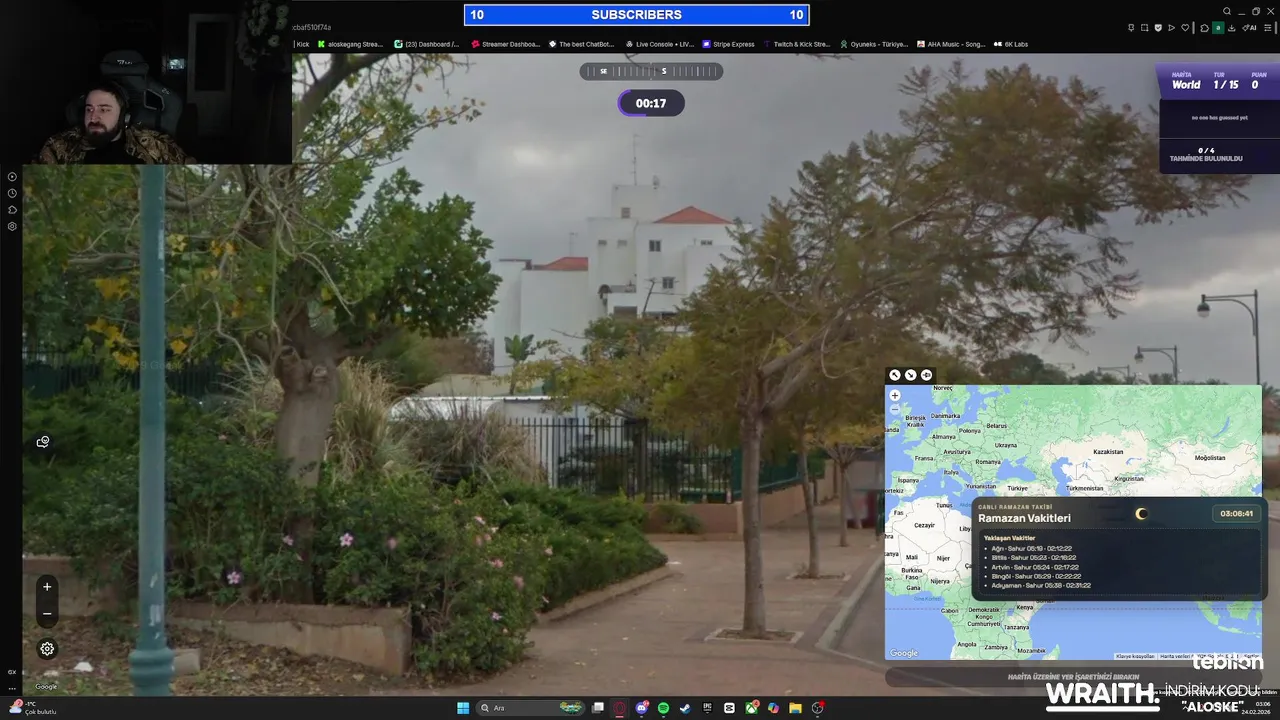Click the browser heart favorites icon
The width and height of the screenshot is (1280, 720).
tap(1185, 28)
